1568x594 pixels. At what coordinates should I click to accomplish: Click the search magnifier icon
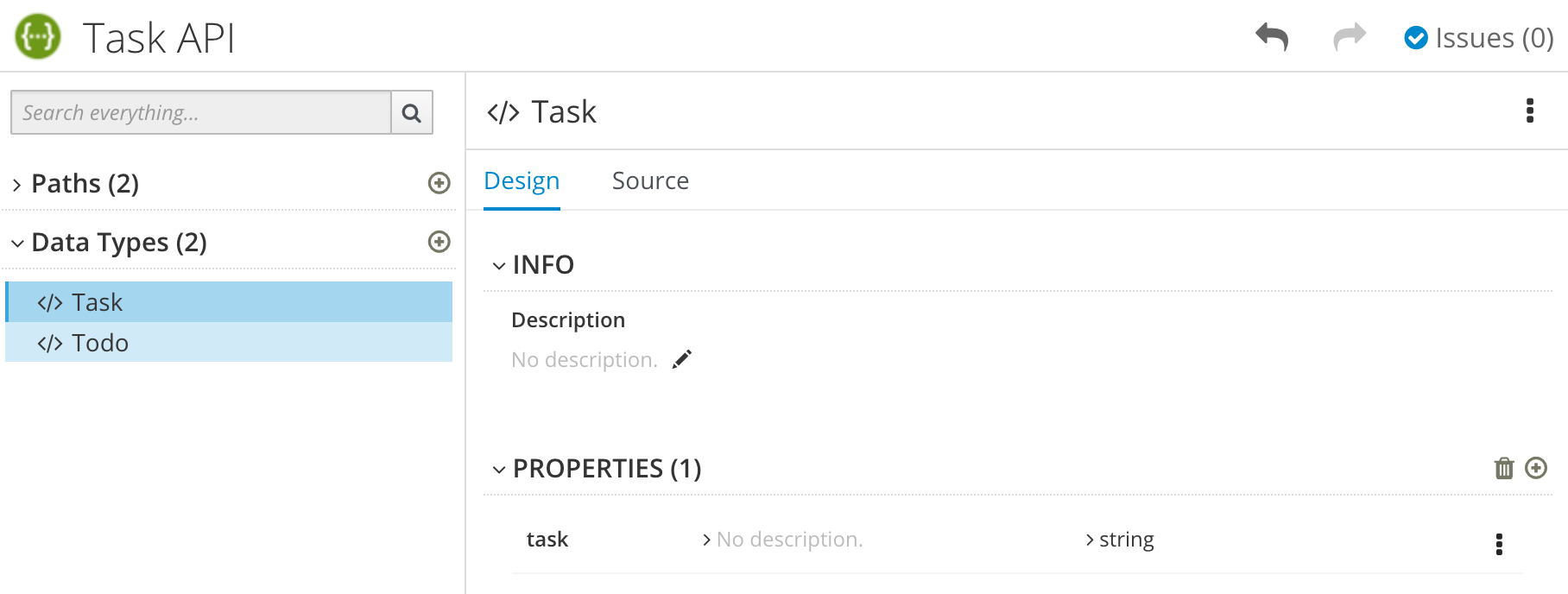click(412, 112)
